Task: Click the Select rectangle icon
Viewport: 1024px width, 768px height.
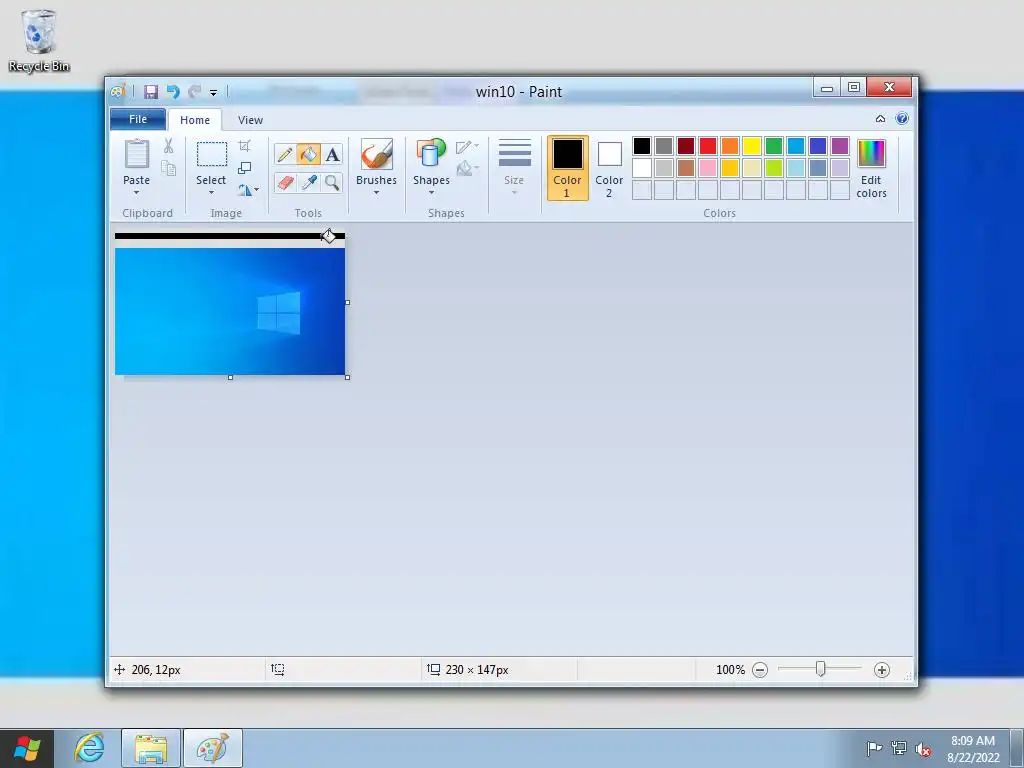Action: click(x=212, y=154)
